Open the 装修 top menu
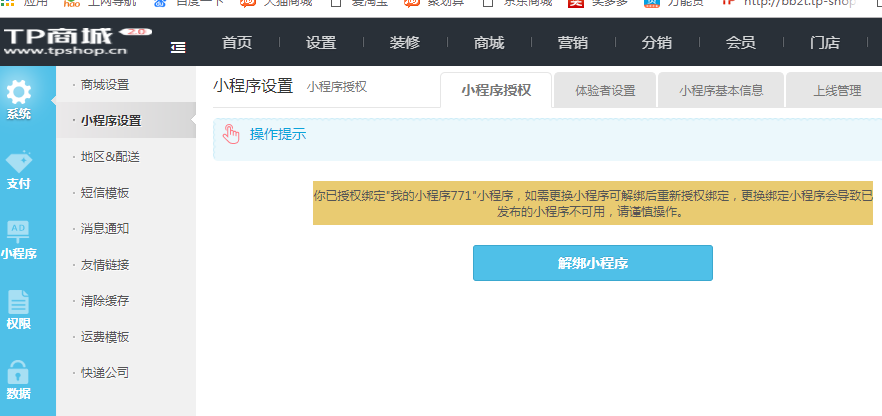Viewport: 882px width, 416px height. [x=404, y=43]
